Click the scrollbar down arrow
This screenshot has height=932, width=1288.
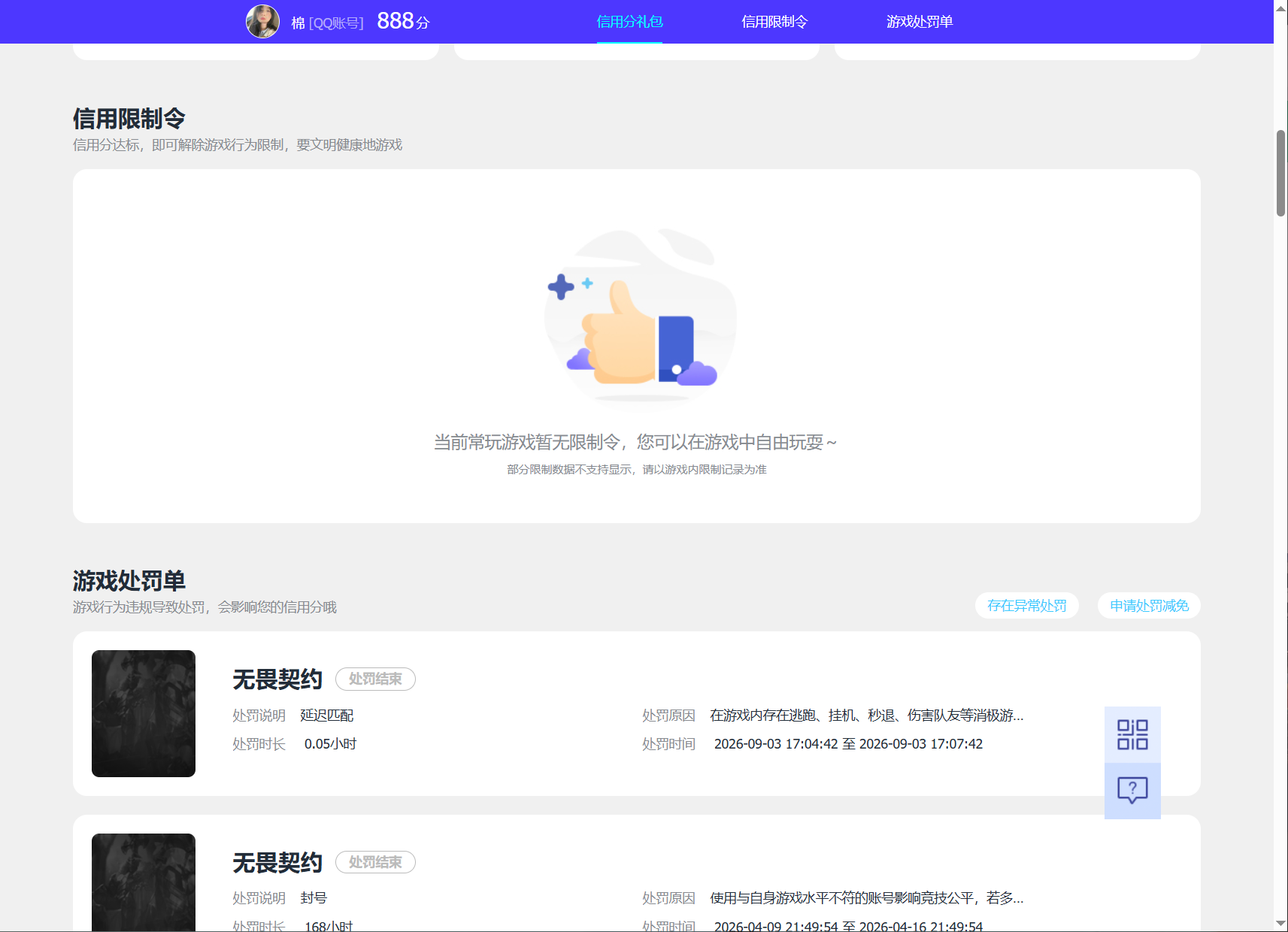coord(1280,923)
